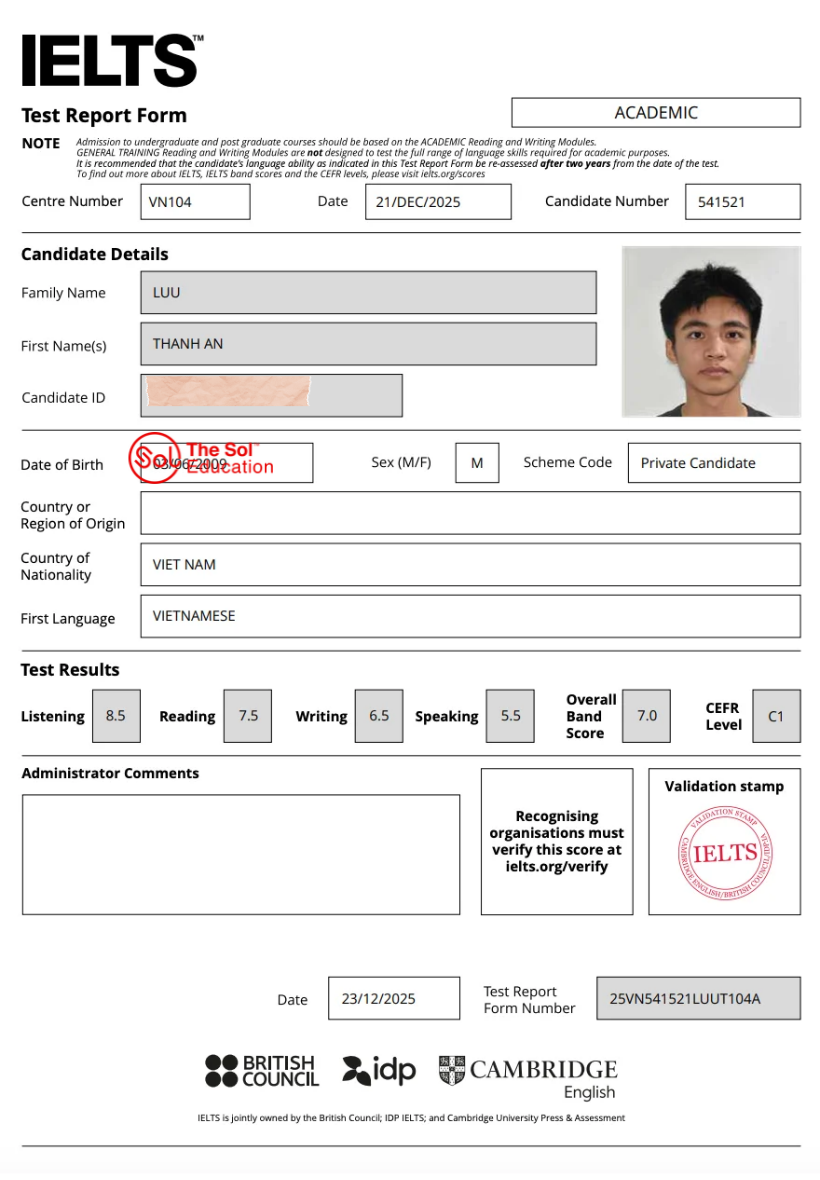The image size is (820, 1180).
Task: Click Scheme Code field Private Candidate
Action: pos(714,463)
